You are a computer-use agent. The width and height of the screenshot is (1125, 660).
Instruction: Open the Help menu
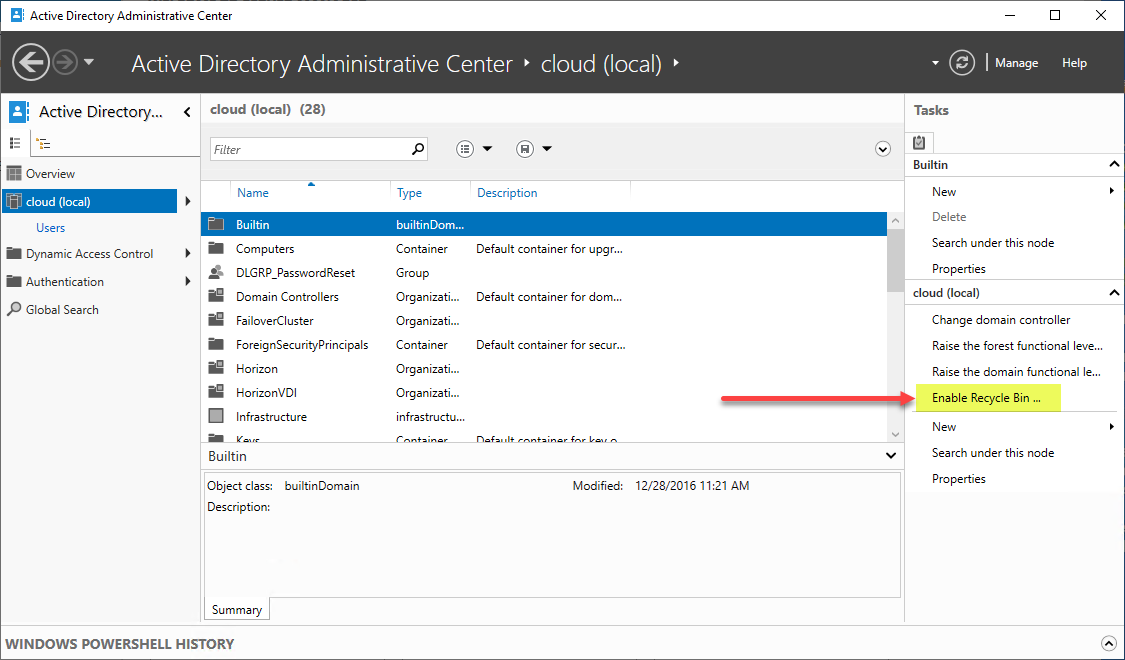pos(1074,63)
